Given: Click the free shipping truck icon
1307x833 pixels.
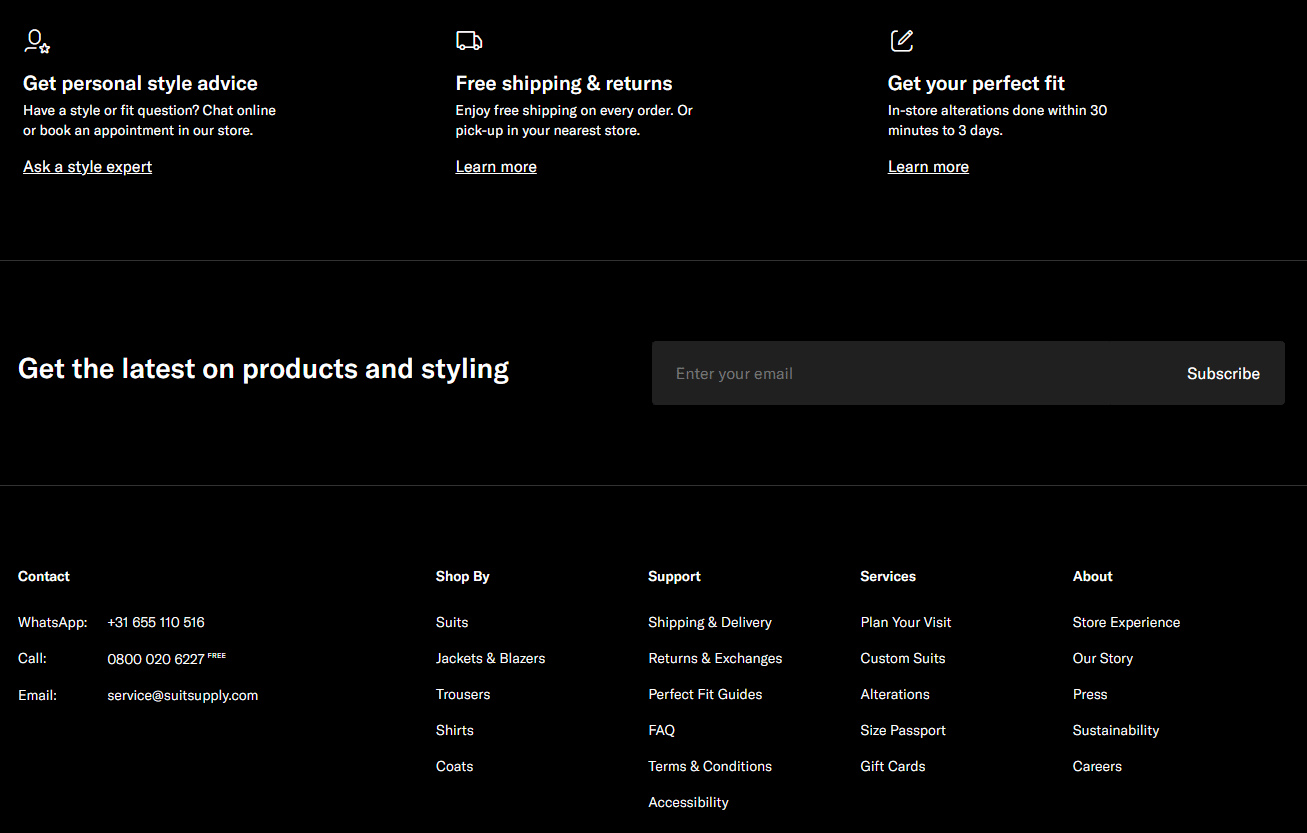Looking at the screenshot, I should [x=468, y=41].
